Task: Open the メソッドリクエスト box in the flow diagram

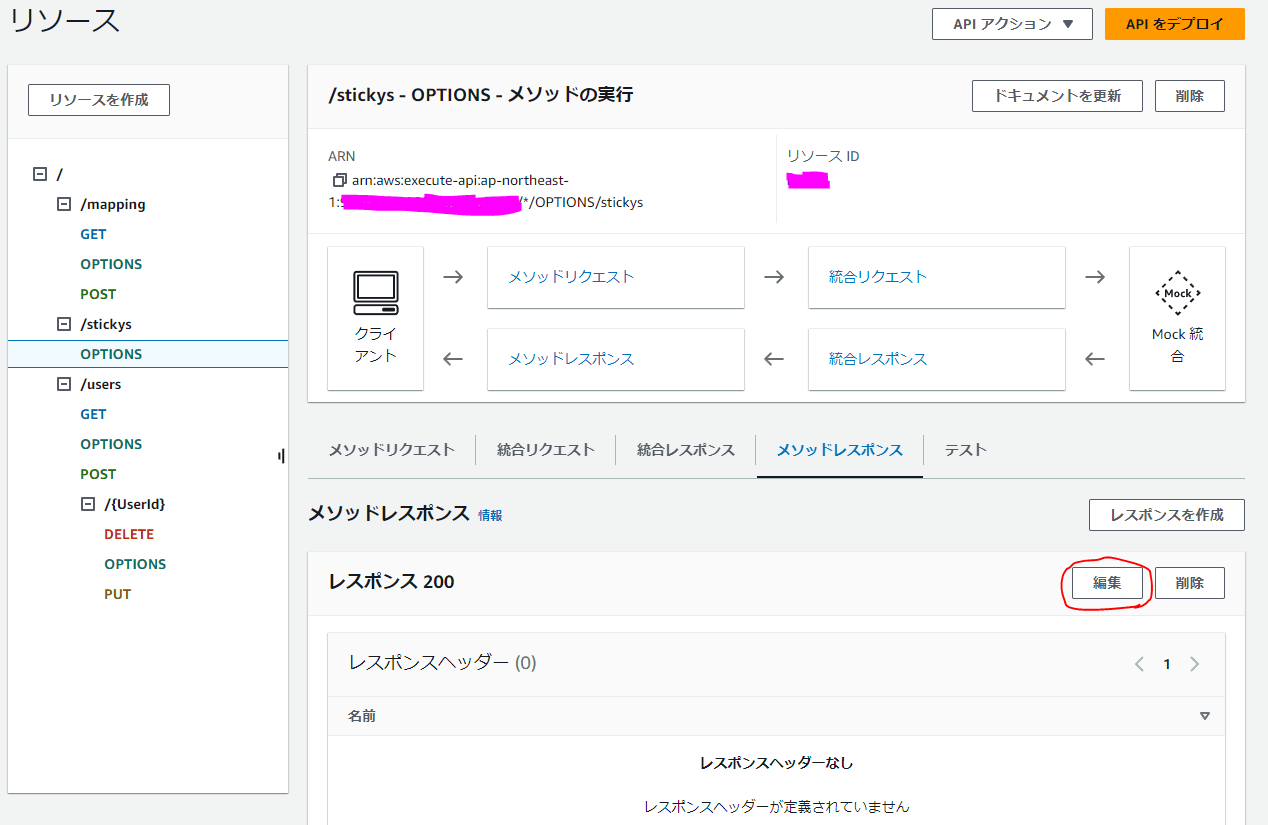Action: (615, 277)
